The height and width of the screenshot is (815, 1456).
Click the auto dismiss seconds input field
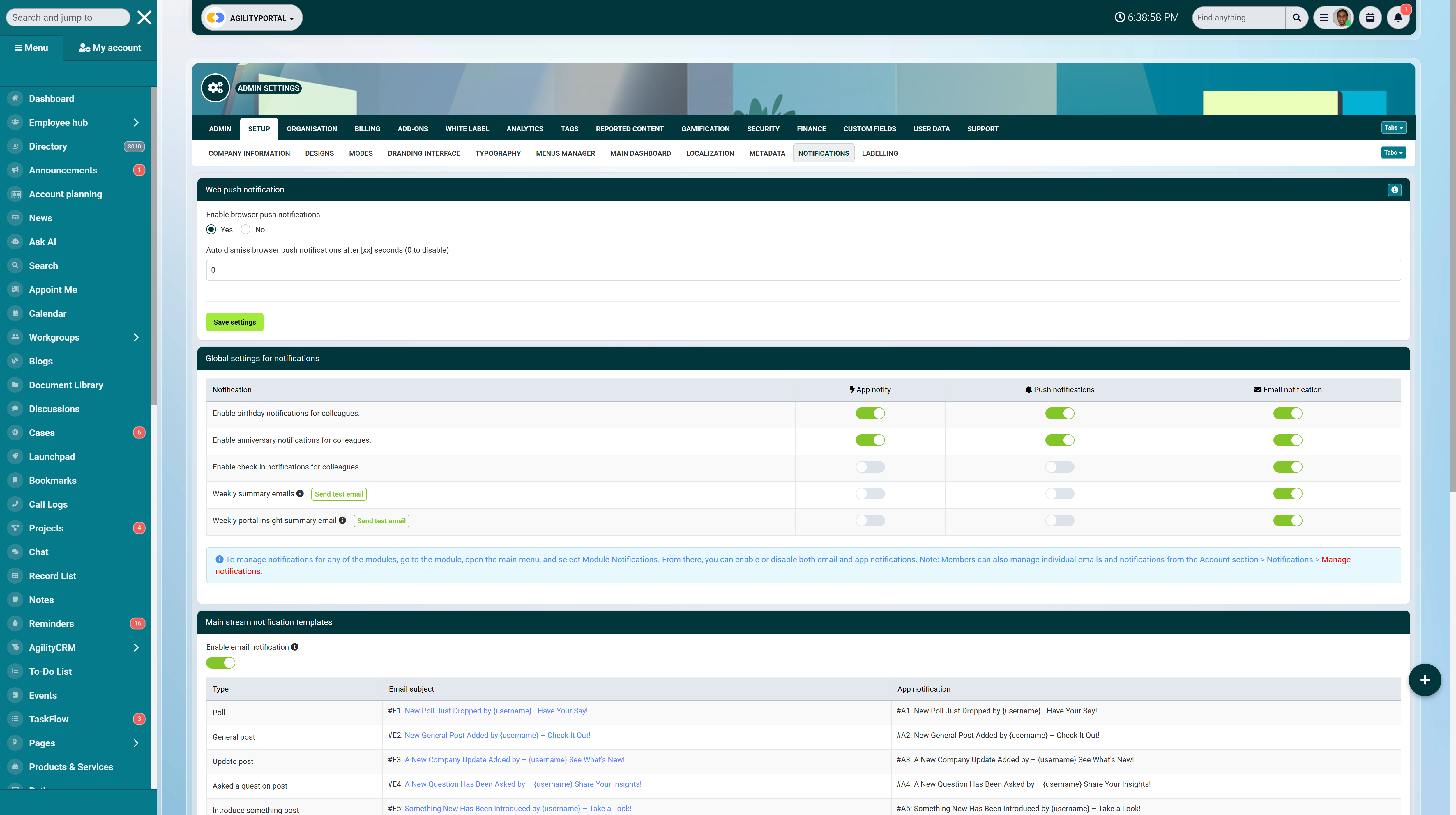[x=803, y=270]
